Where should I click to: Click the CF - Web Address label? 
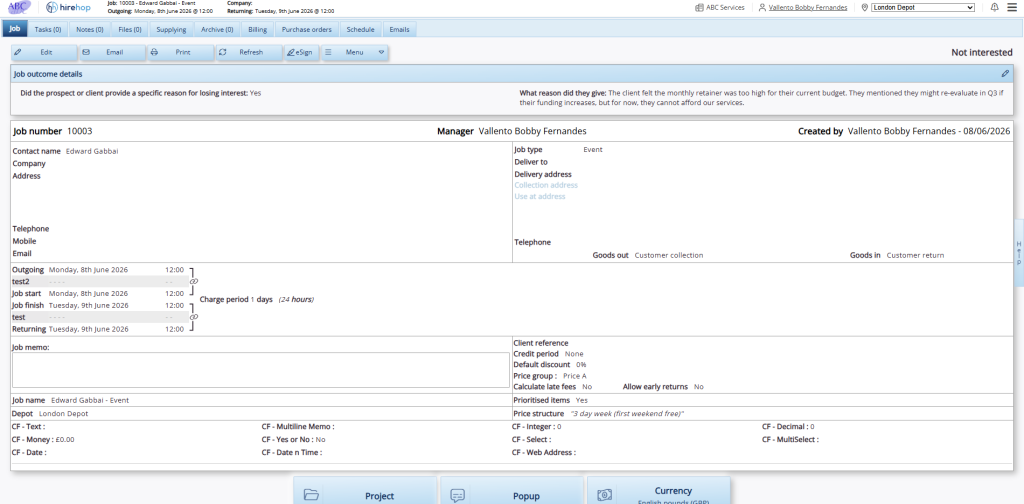tap(544, 452)
